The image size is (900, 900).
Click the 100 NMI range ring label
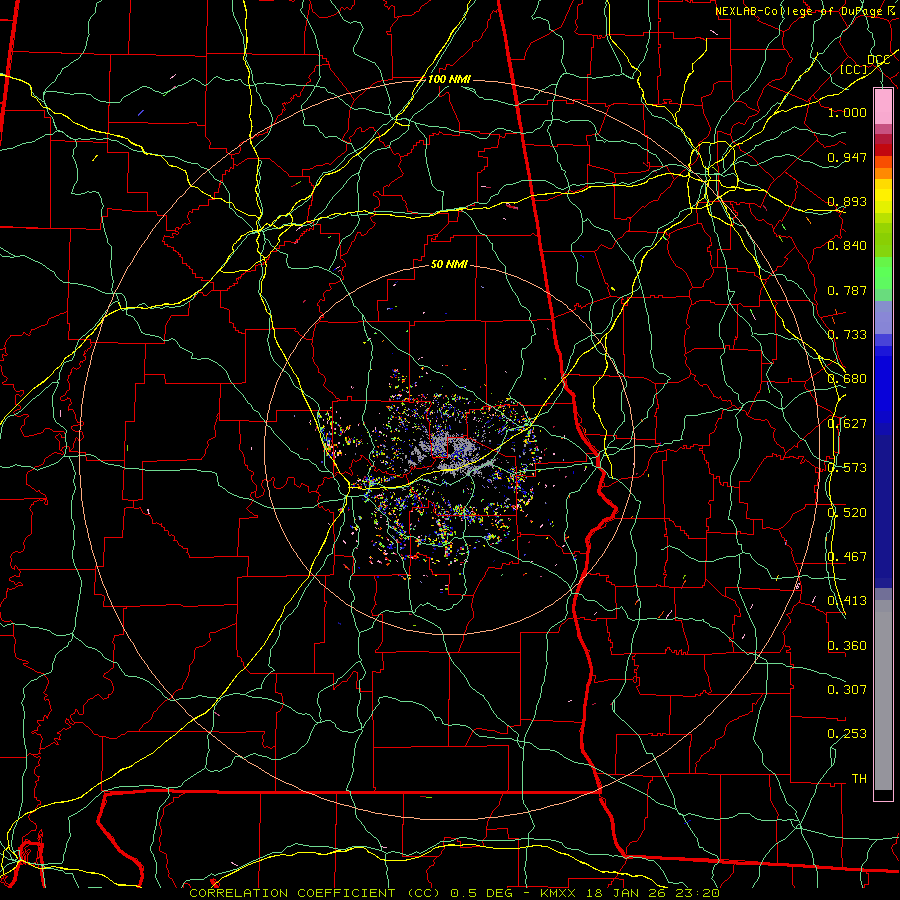click(x=449, y=79)
